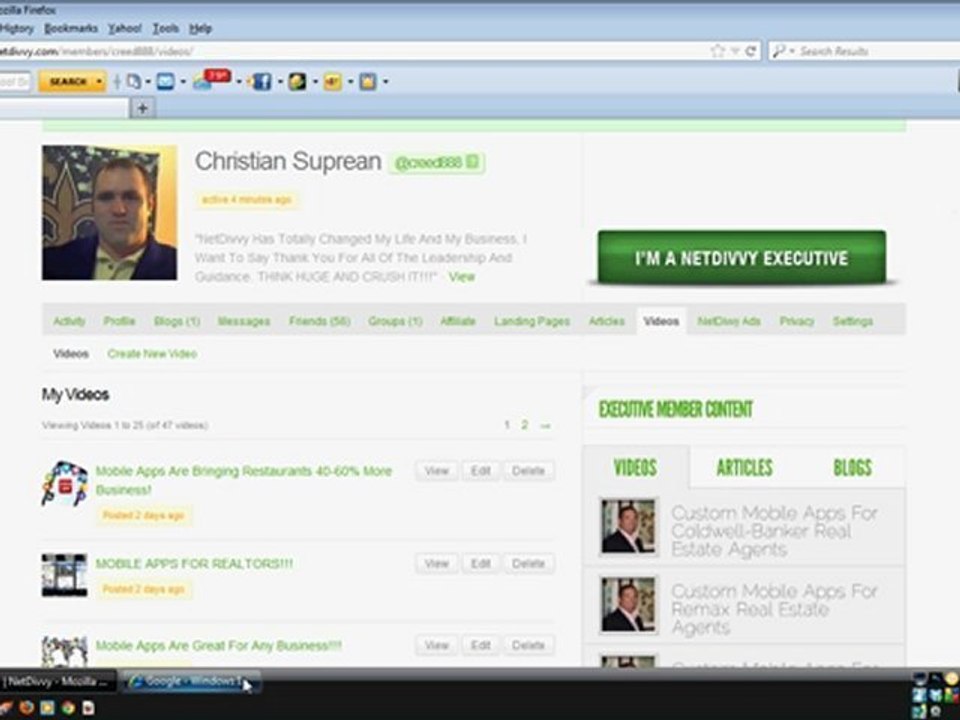The height and width of the screenshot is (720, 960).
Task: Click the MOBILE APPS FOR REALTORS thumbnail
Action: point(64,575)
